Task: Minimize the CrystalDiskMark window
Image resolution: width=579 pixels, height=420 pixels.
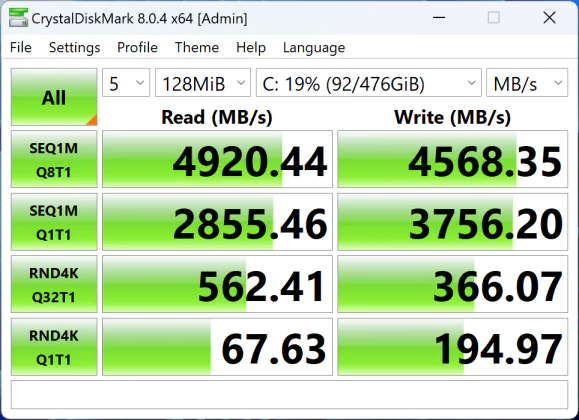Action: pos(439,17)
